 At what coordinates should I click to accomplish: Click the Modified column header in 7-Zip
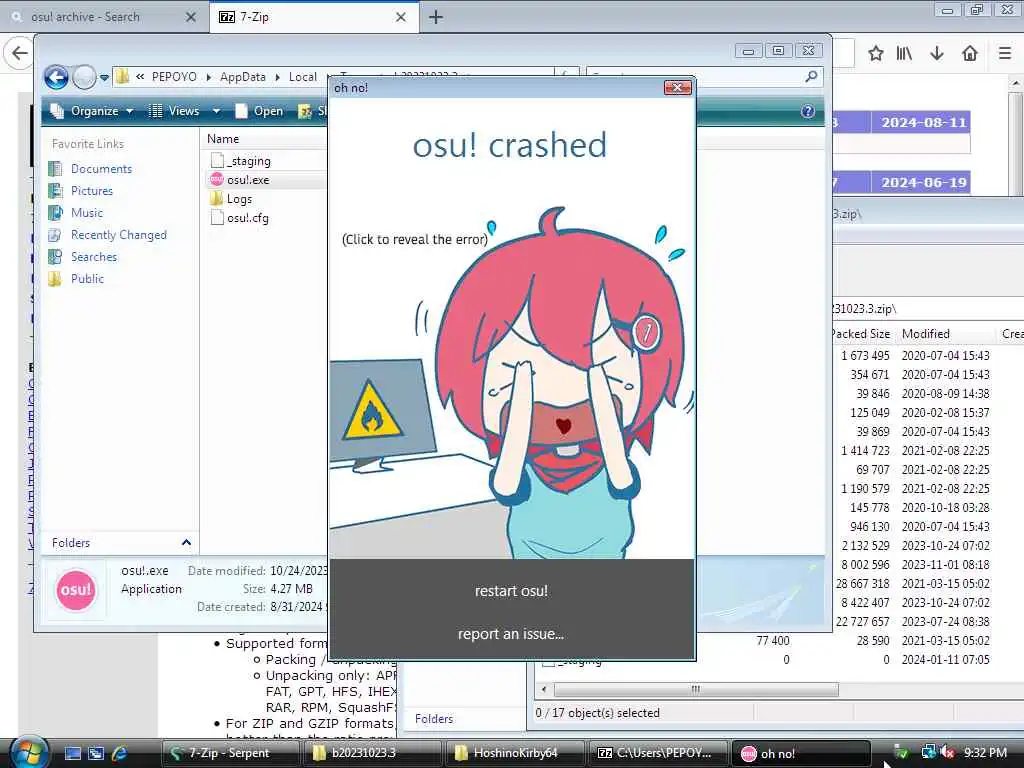click(x=926, y=334)
